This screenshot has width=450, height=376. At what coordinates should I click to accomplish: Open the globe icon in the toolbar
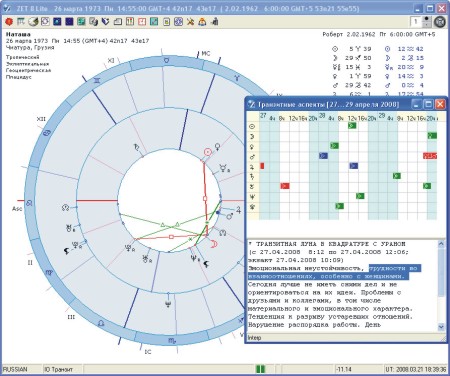point(33,22)
